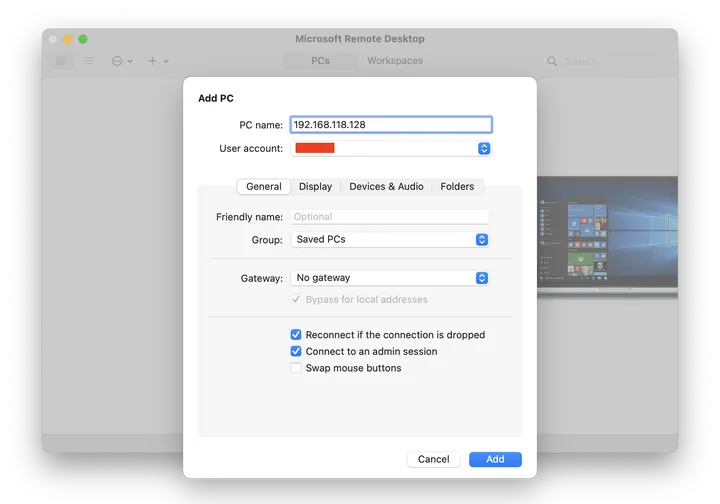
Task: Uncheck Connect to an admin session
Action: (296, 351)
